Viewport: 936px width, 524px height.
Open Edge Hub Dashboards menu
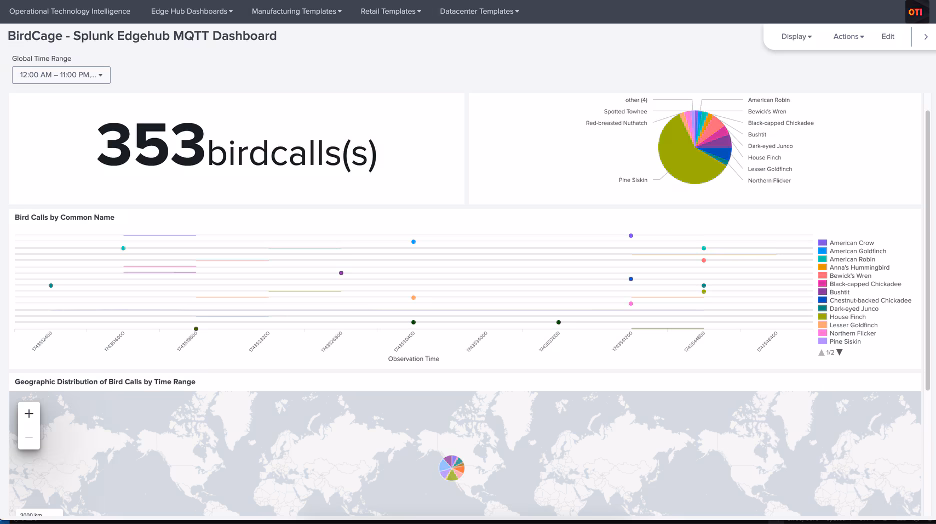pyautogui.click(x=192, y=11)
